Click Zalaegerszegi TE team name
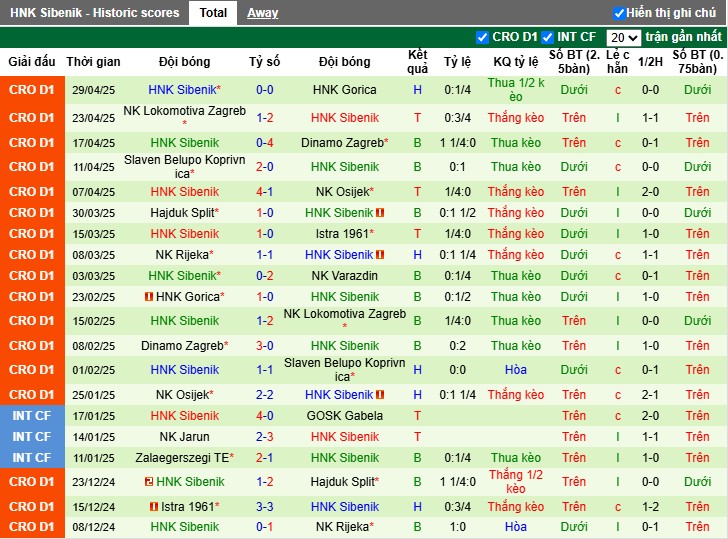The width and height of the screenshot is (728, 539). [184, 458]
